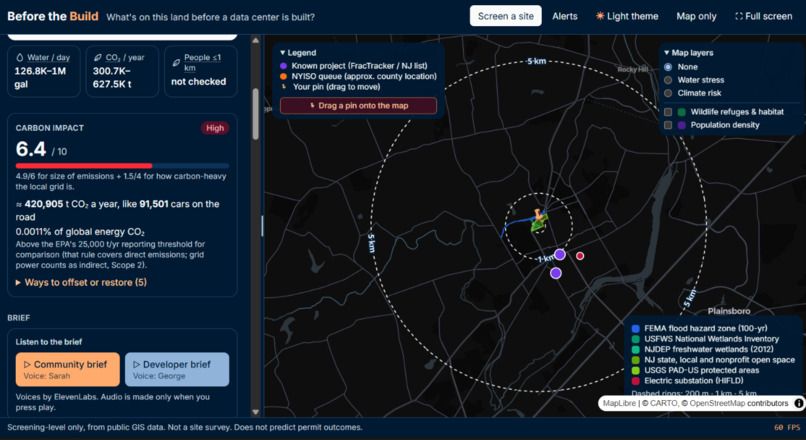This screenshot has height=440, width=806.
Task: Open the Water / day definition
Action: 48,58
